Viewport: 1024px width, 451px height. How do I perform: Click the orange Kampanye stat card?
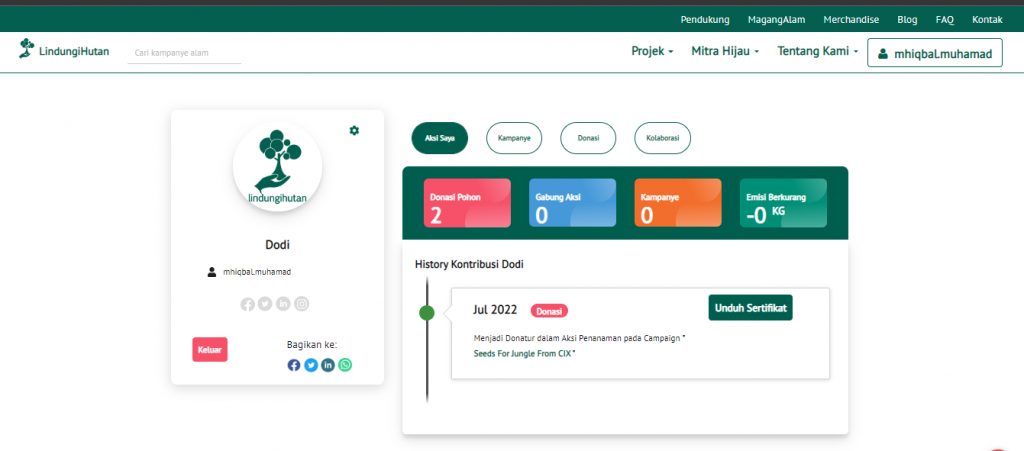click(x=678, y=203)
